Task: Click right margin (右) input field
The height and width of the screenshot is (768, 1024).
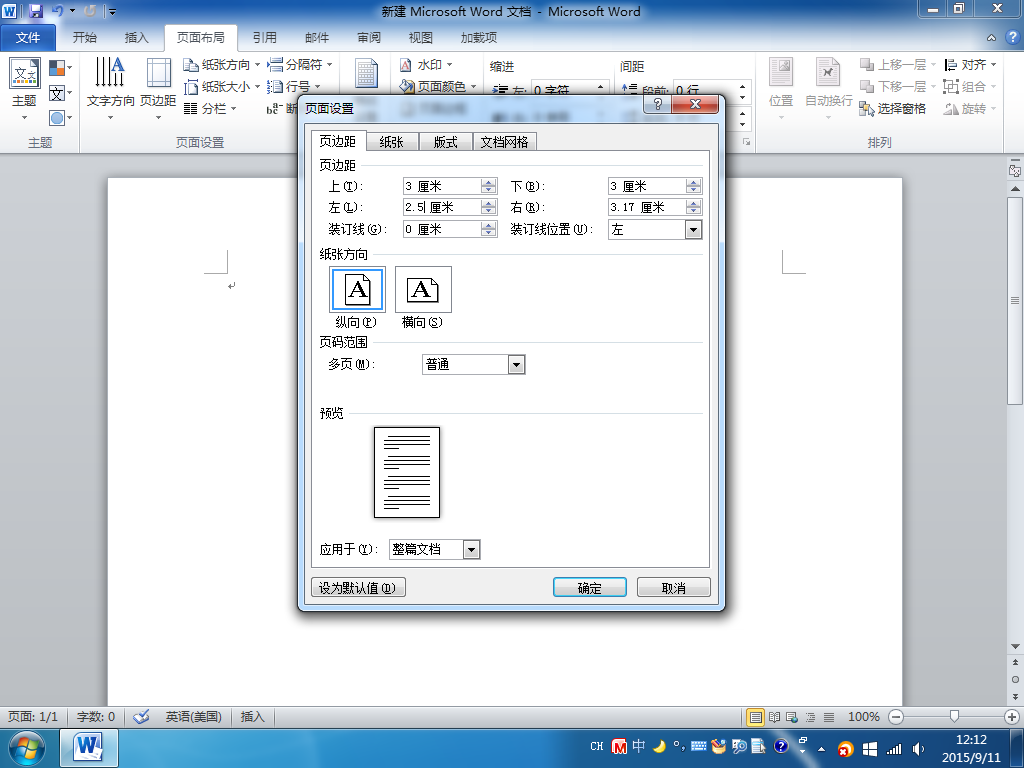Action: tap(647, 207)
